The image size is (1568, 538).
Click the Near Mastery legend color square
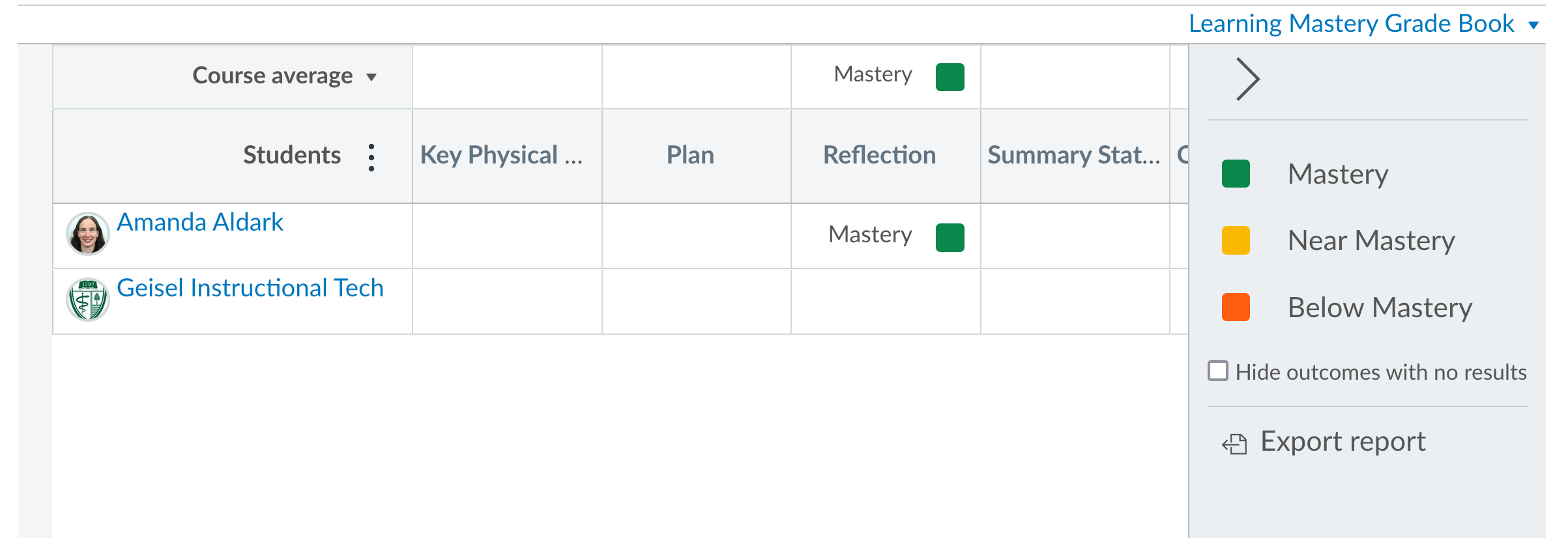(x=1235, y=240)
